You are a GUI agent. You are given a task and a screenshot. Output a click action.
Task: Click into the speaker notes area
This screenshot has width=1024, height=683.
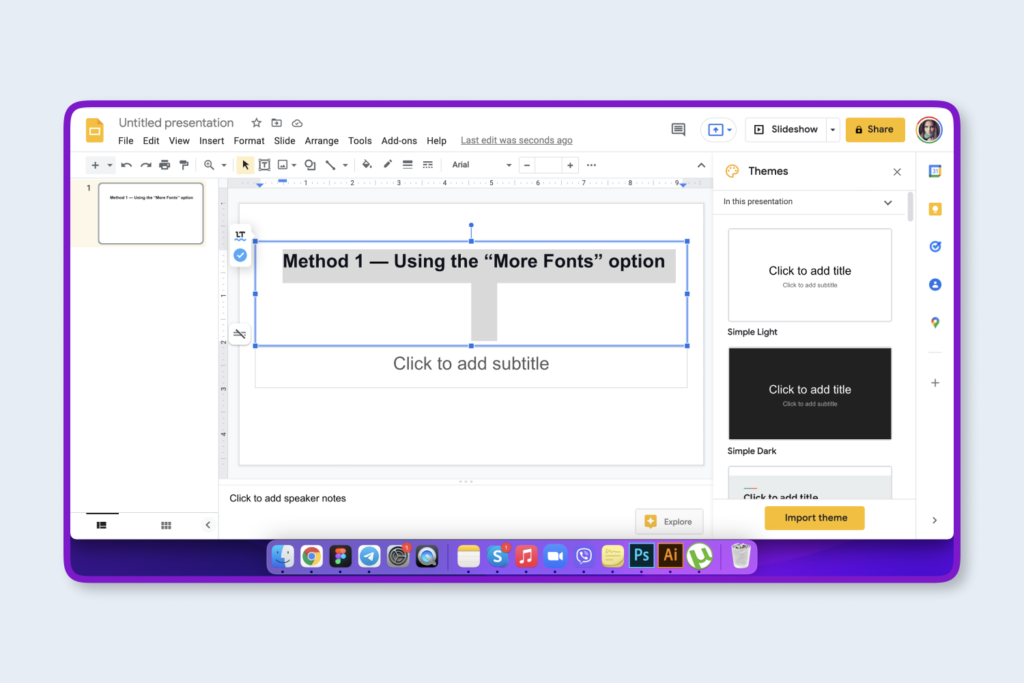[465, 498]
